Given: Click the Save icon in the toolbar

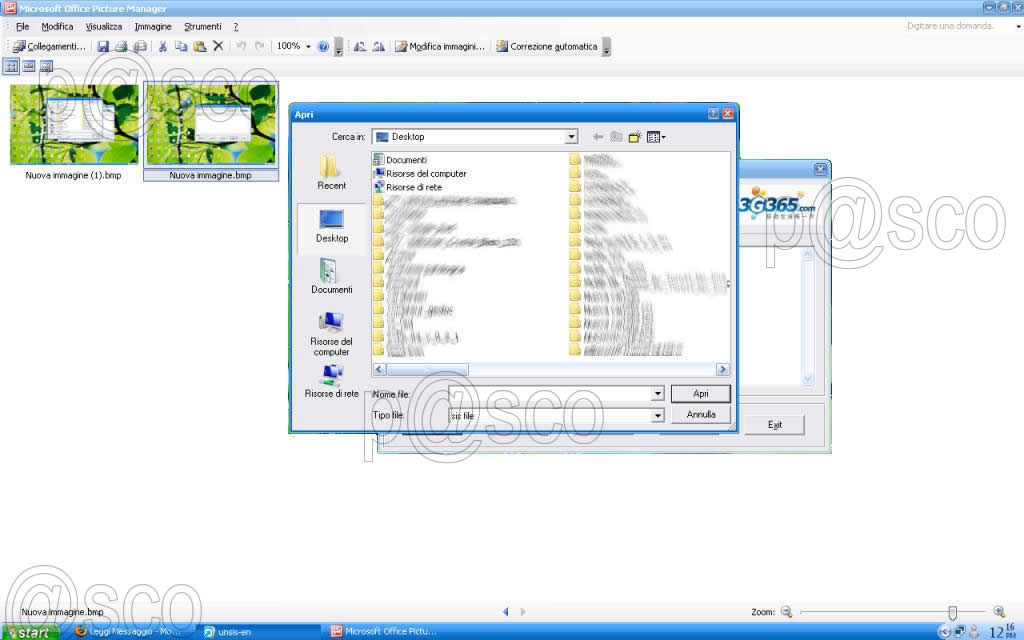Looking at the screenshot, I should (x=103, y=46).
